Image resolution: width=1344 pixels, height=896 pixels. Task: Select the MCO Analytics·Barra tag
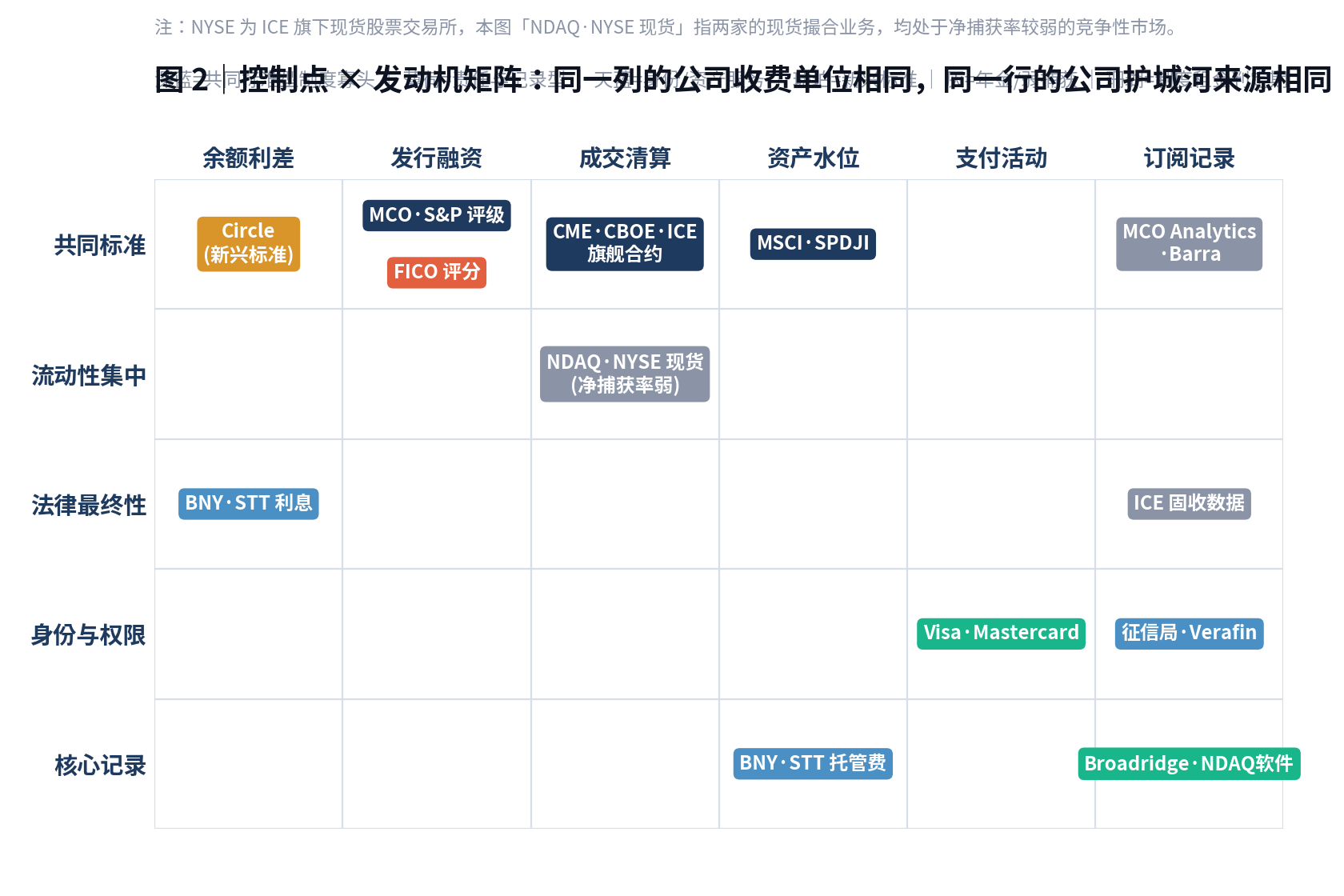pos(1189,244)
